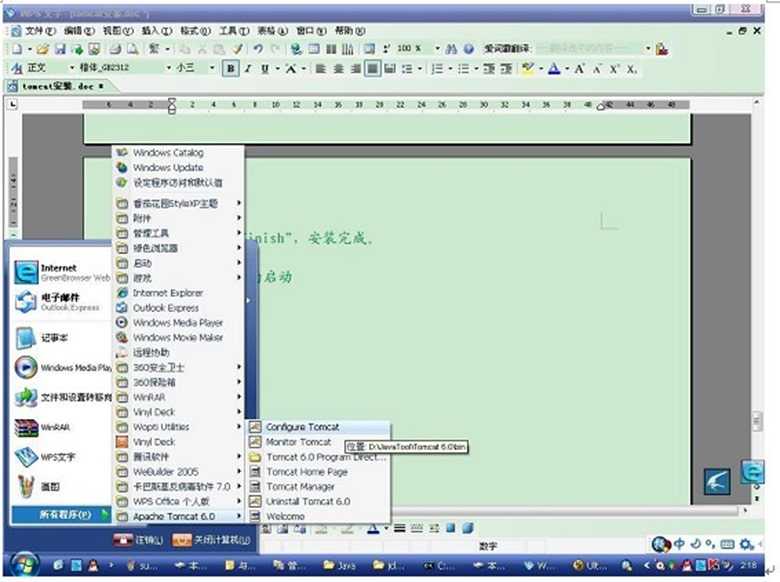Viewport: 780px width, 582px height.
Task: Click the Insert Hyperlink globe icon
Action: [x=296, y=49]
